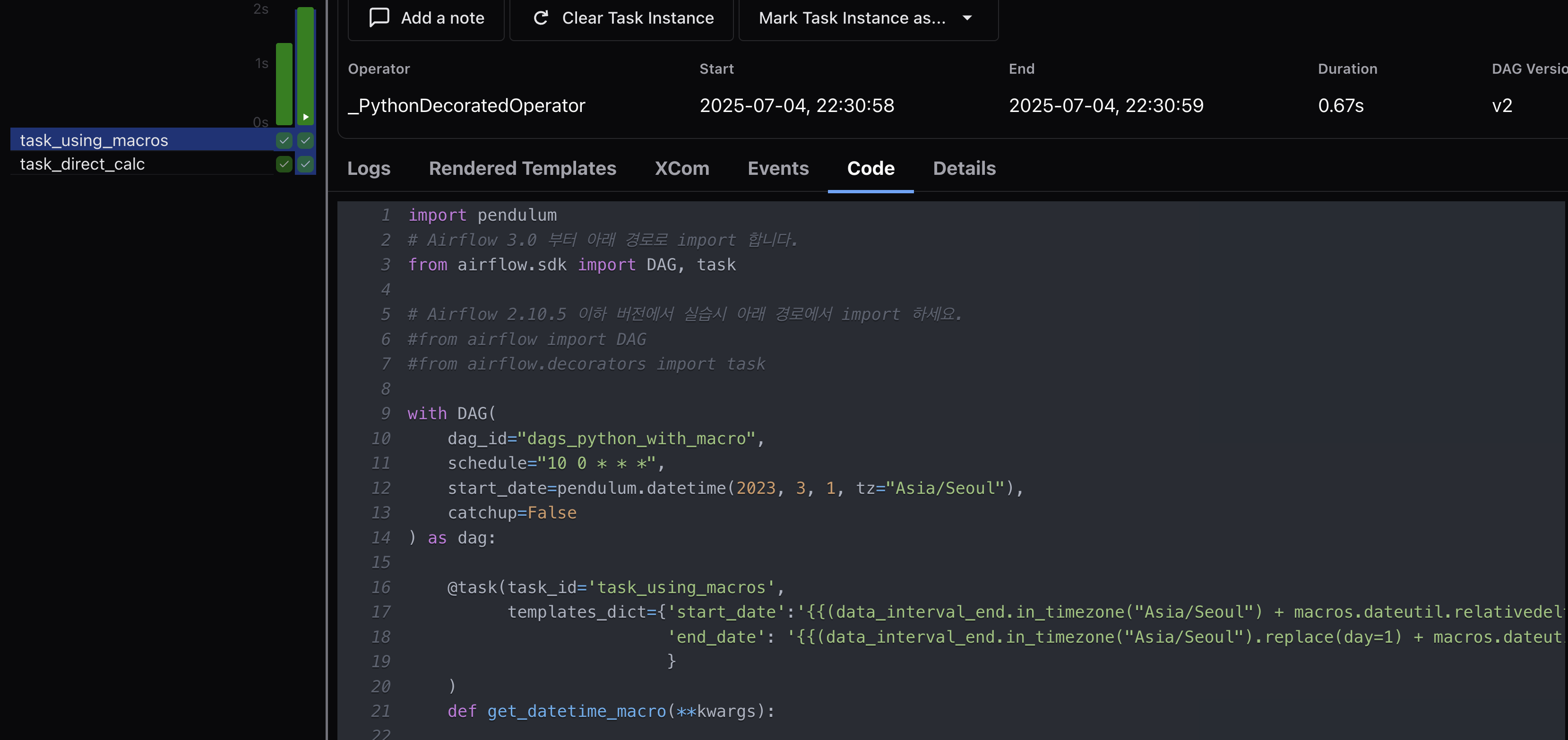Click the Add a note speech bubble icon
This screenshot has width=1568, height=740.
(x=379, y=17)
